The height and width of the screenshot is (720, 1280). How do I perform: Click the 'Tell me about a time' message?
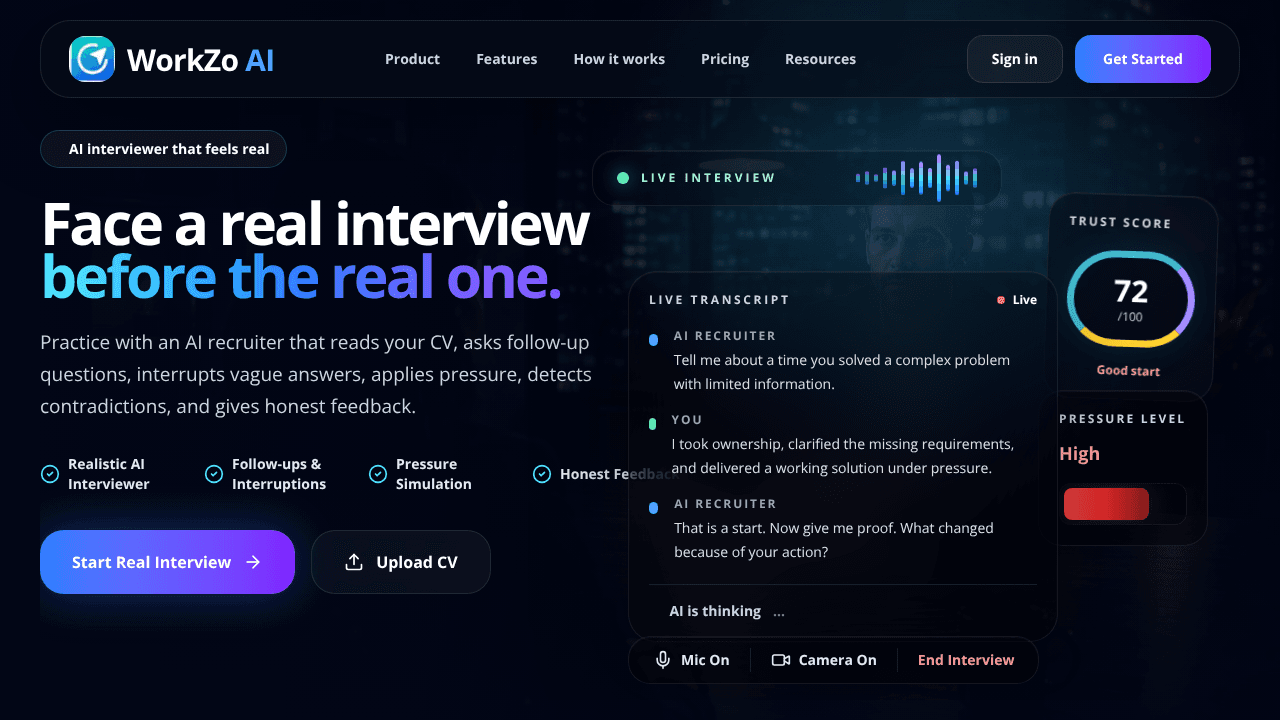tap(842, 372)
